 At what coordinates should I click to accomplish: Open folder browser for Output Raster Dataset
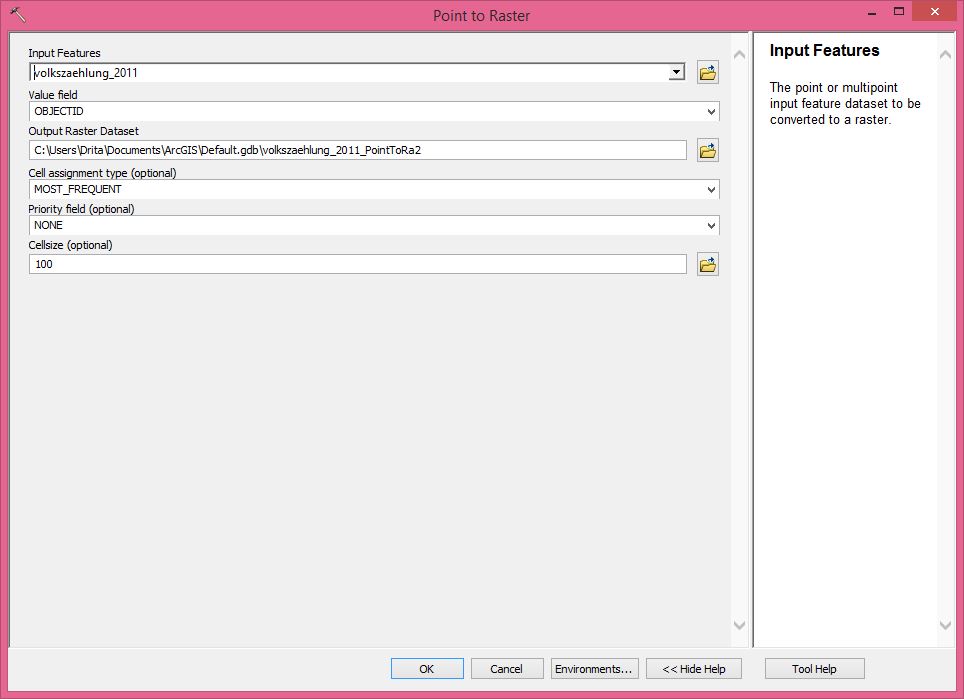pos(708,150)
